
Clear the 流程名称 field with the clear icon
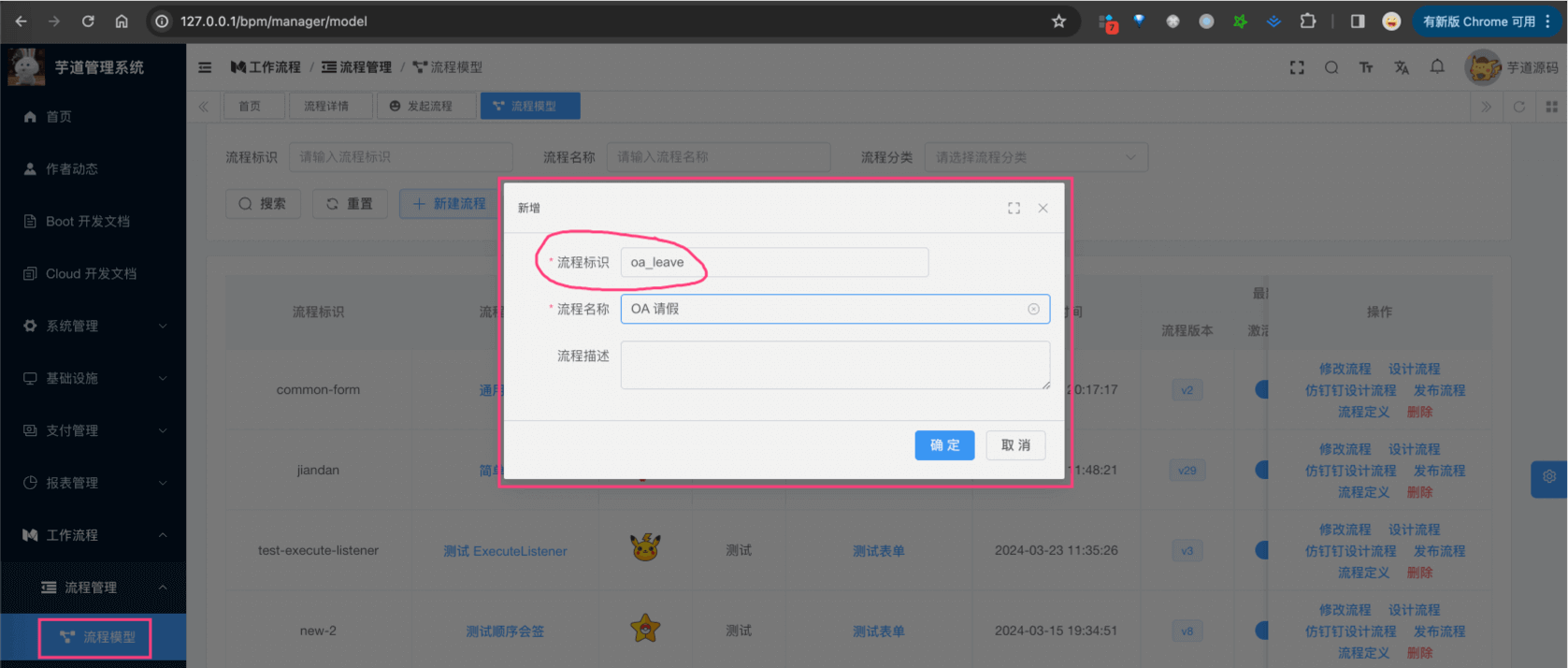pyautogui.click(x=1033, y=309)
